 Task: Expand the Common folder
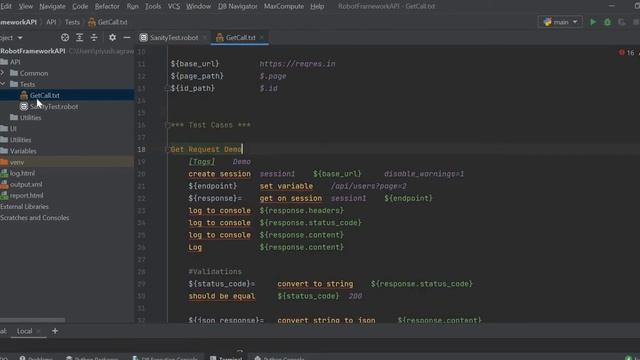pyautogui.click(x=3, y=73)
